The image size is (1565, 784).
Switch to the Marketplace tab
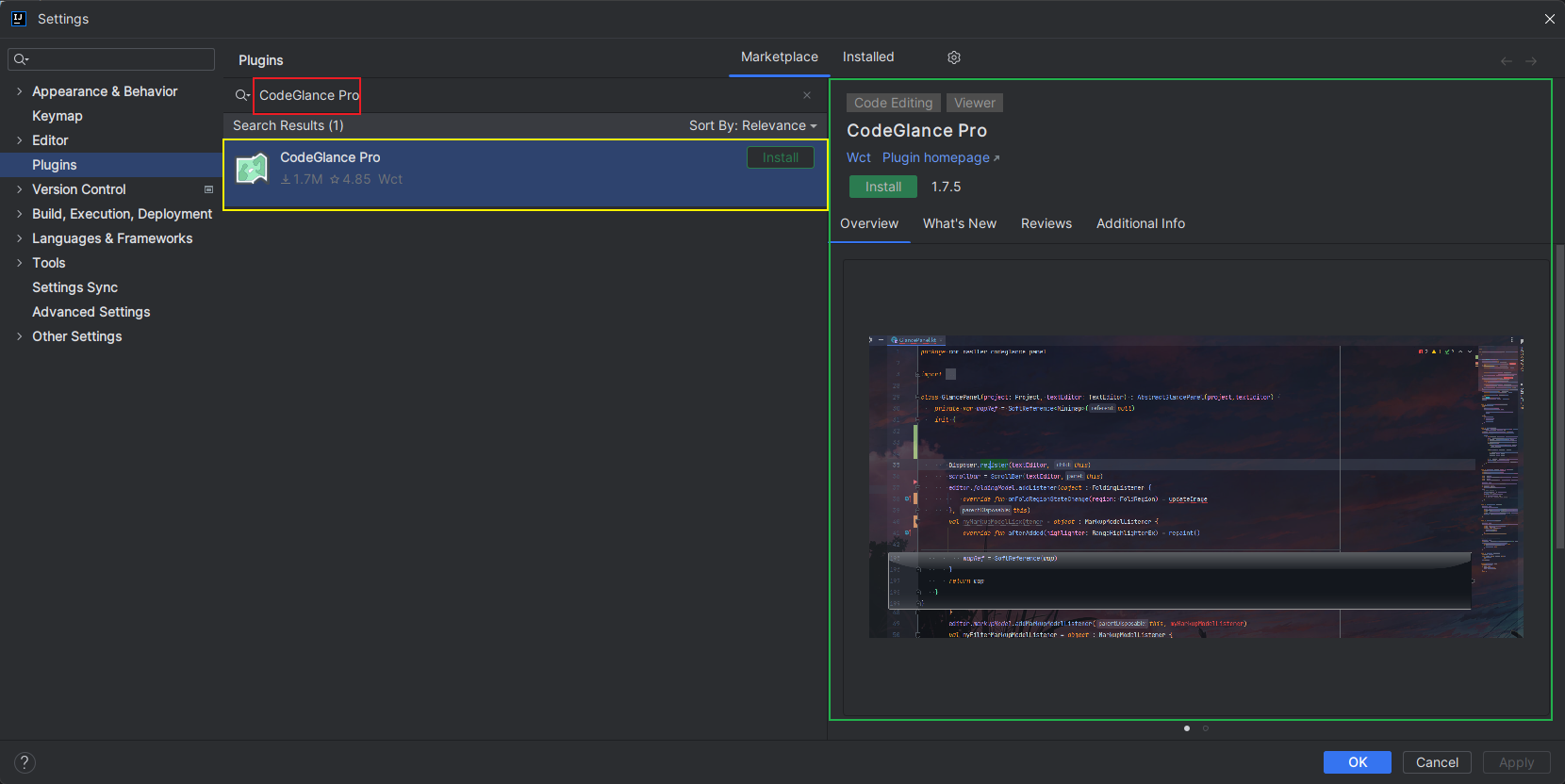(780, 57)
